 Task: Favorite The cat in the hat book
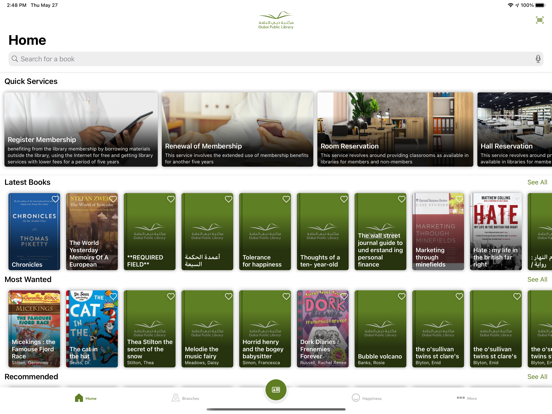(113, 296)
